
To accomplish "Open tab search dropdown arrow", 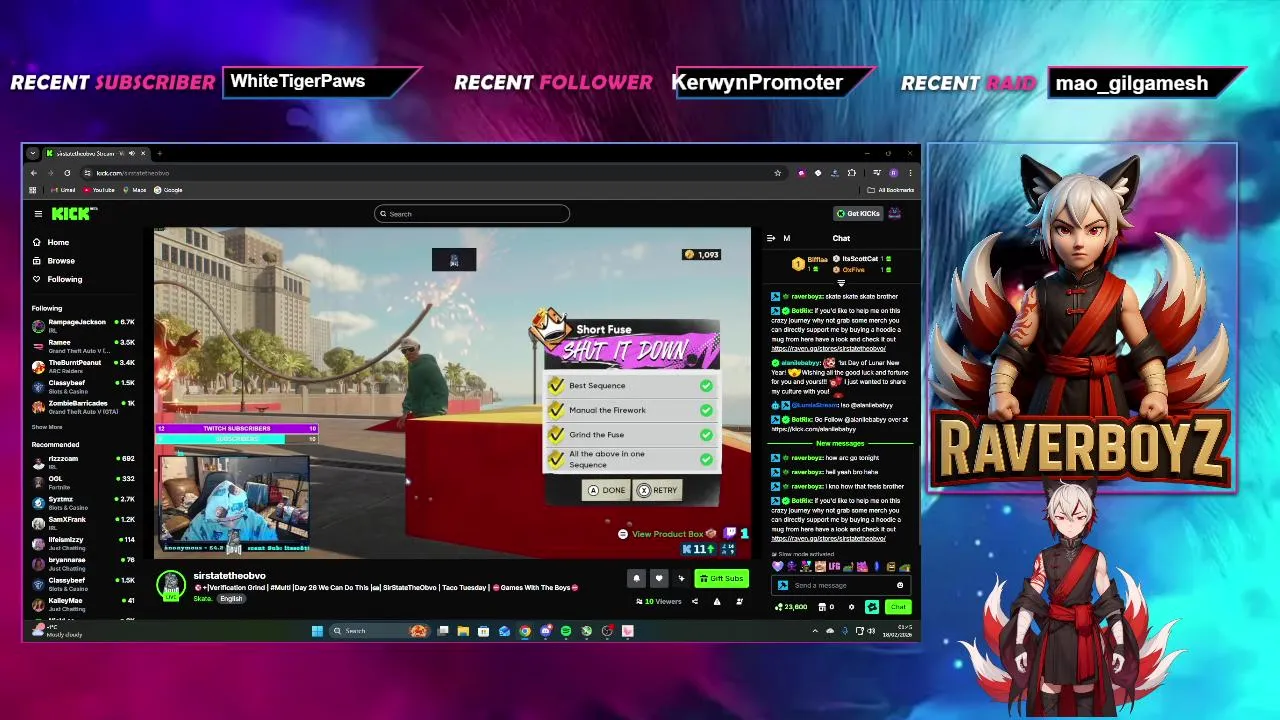I will 33,153.
